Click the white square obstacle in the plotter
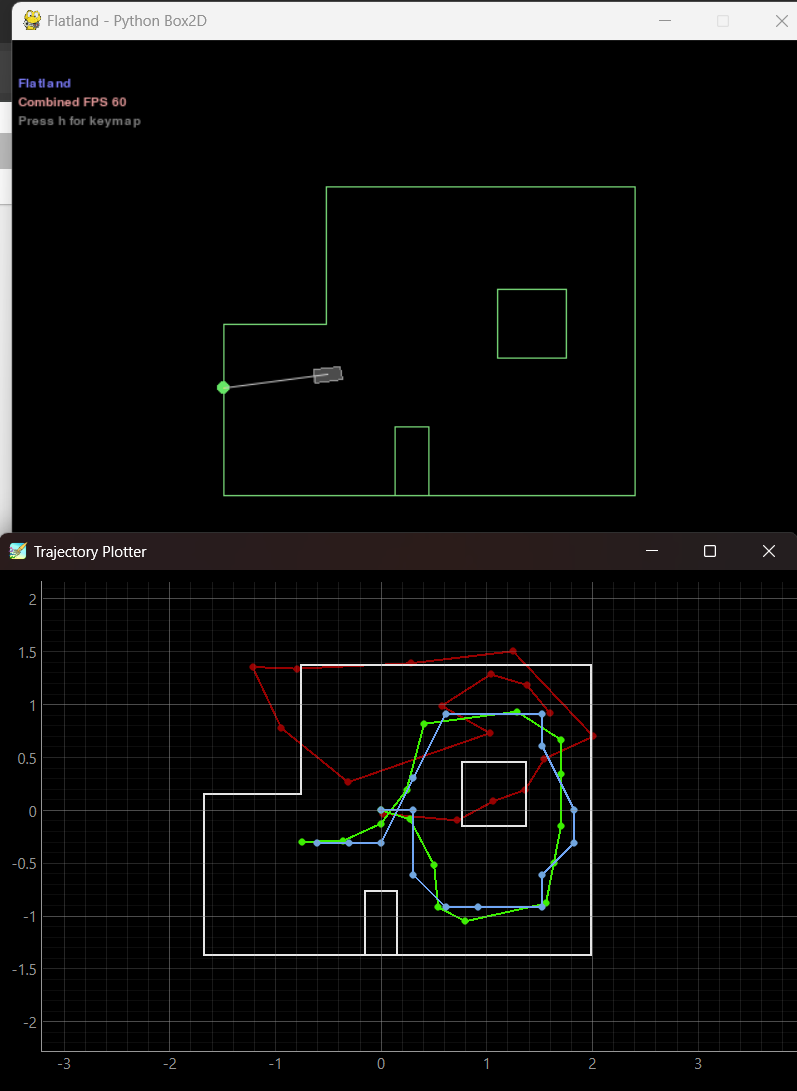Image resolution: width=797 pixels, height=1091 pixels. coord(494,794)
